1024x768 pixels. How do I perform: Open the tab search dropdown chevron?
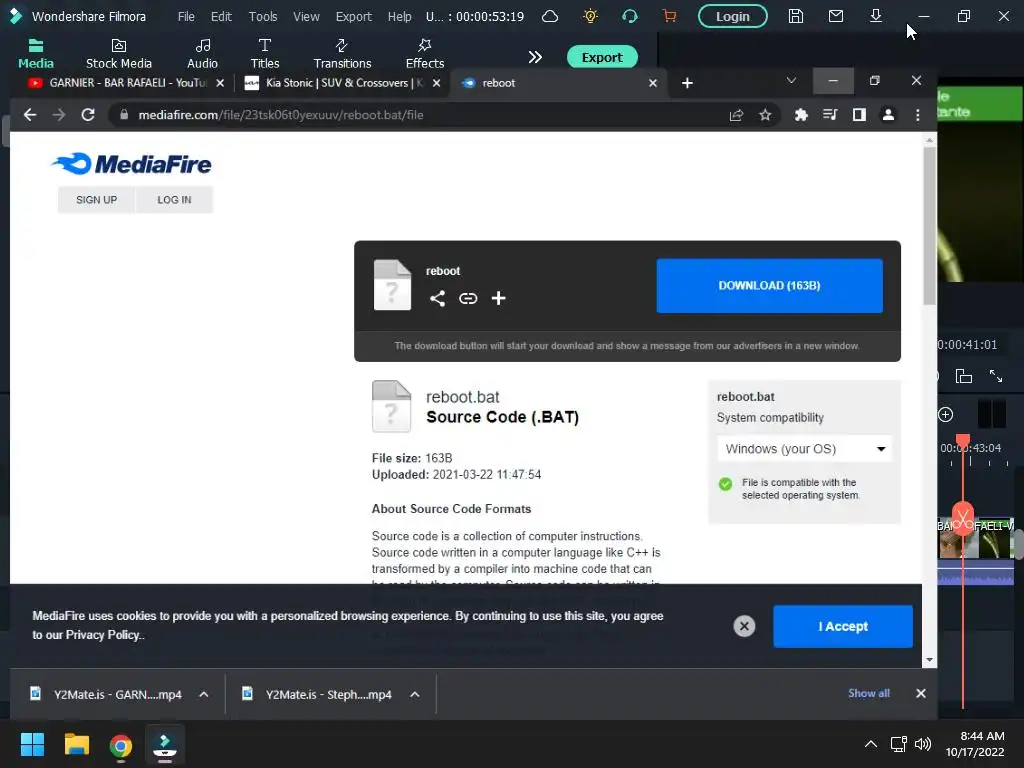[x=791, y=81]
